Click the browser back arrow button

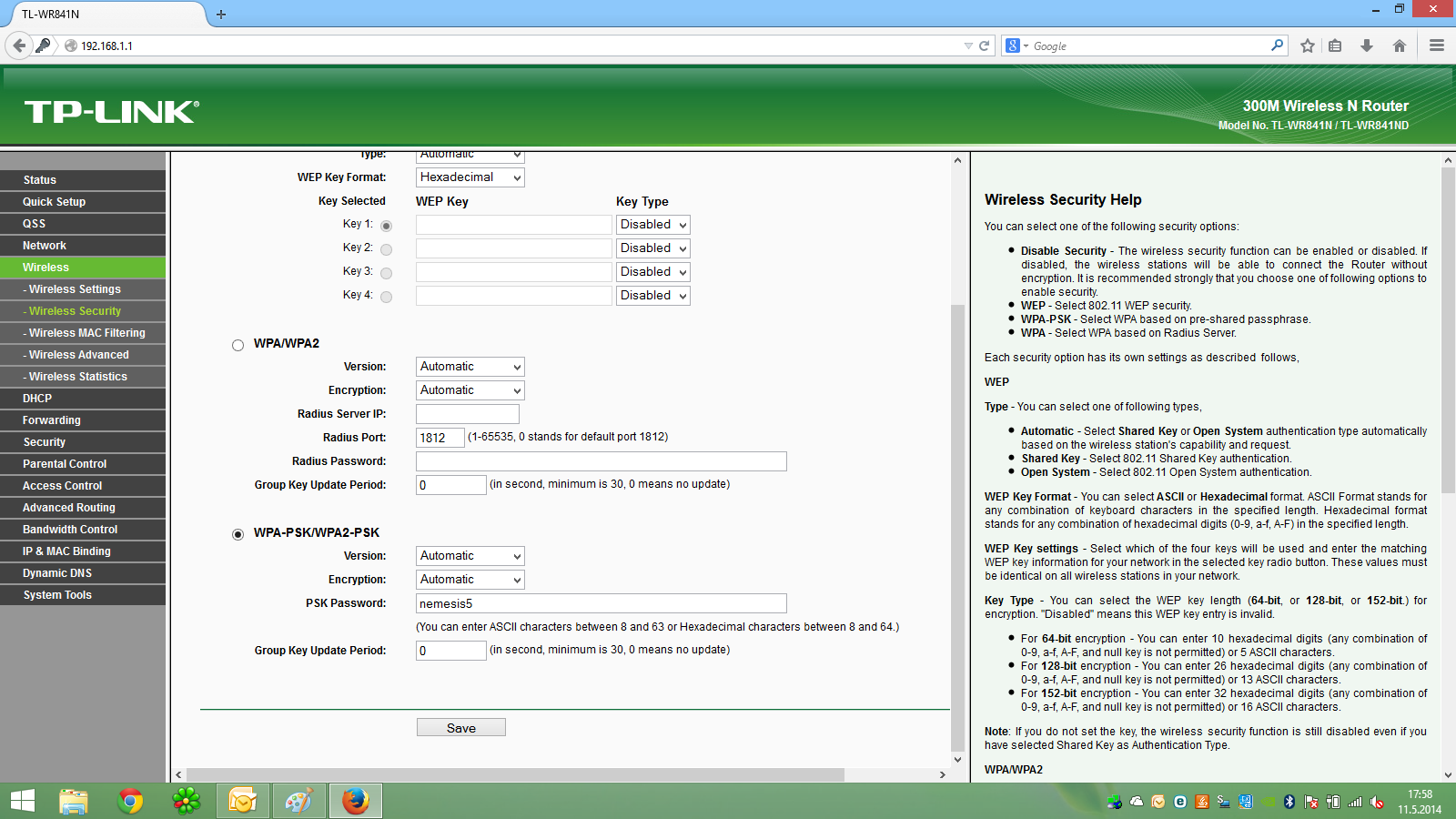click(x=19, y=45)
